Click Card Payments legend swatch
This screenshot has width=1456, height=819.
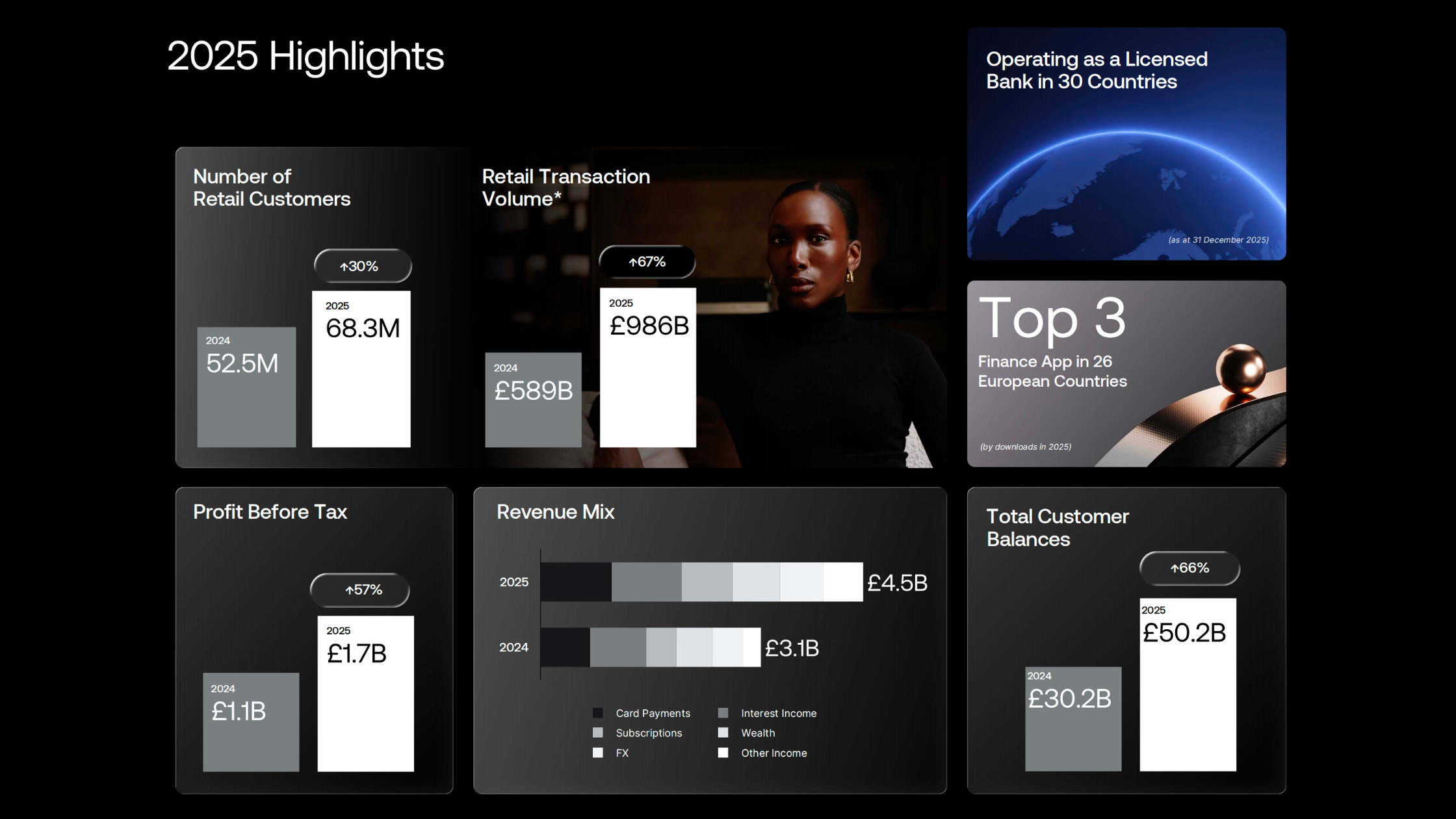click(x=598, y=713)
